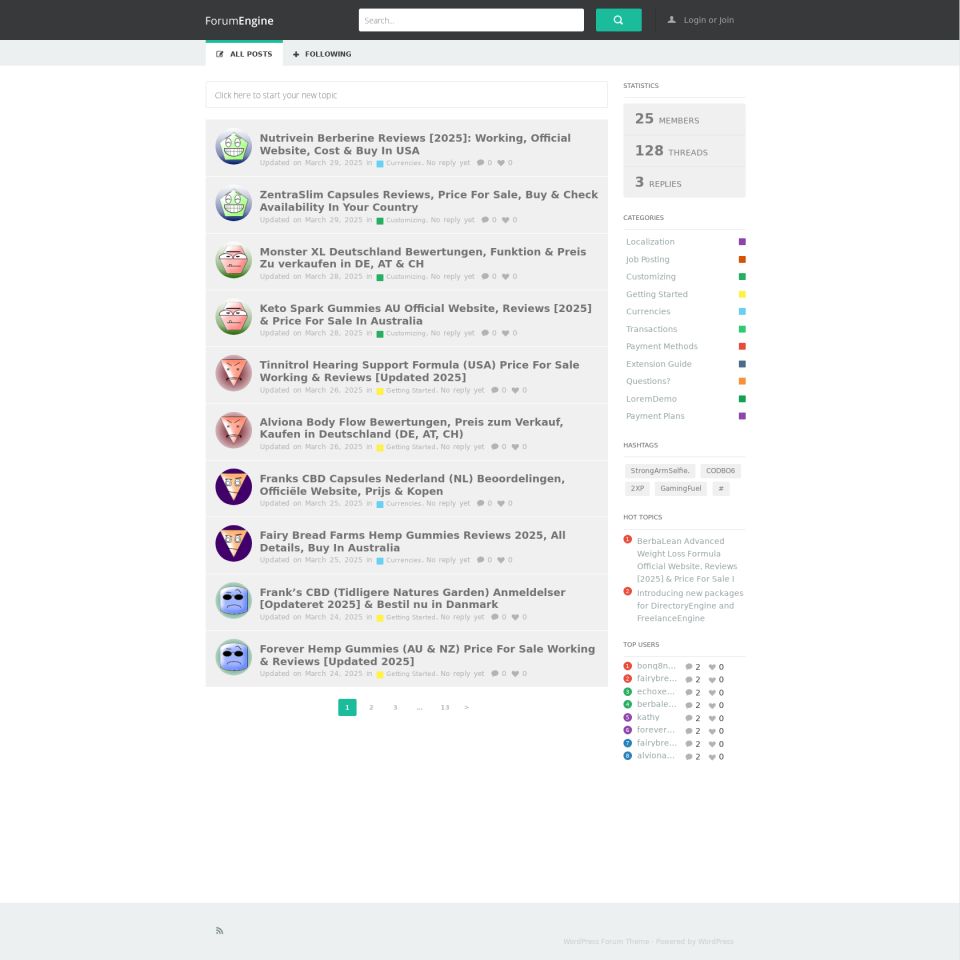Click the yellow swatch beside Getting Started

point(742,294)
